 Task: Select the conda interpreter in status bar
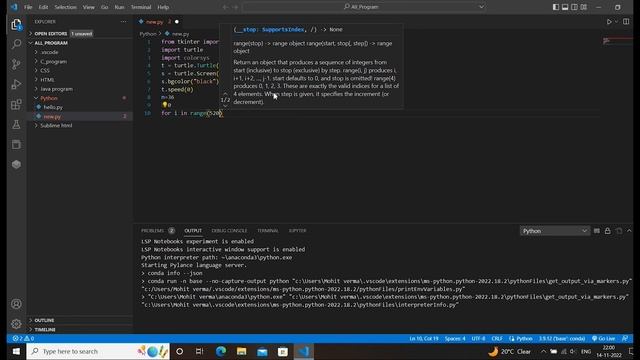click(562, 339)
